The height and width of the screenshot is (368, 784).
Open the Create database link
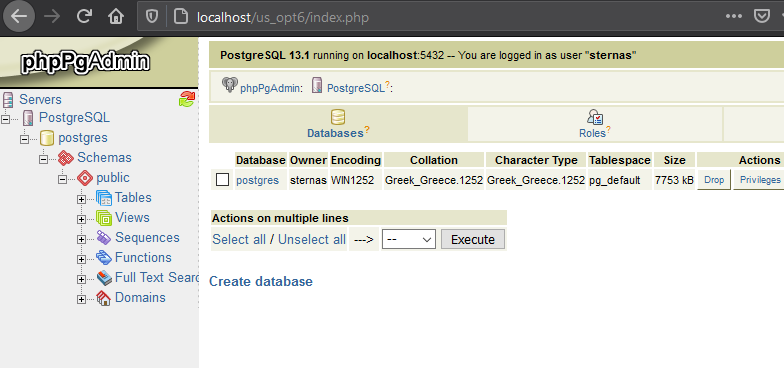[260, 282]
